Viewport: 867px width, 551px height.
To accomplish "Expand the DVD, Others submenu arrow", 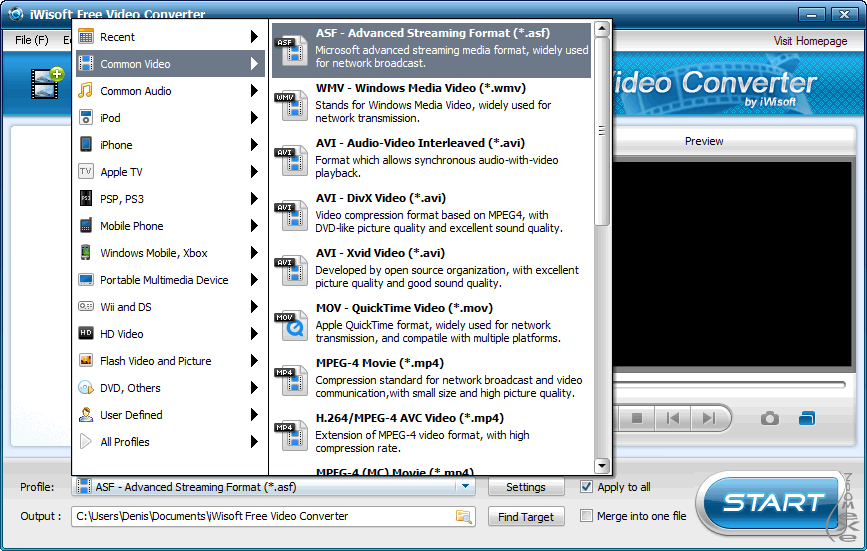I will 254,387.
